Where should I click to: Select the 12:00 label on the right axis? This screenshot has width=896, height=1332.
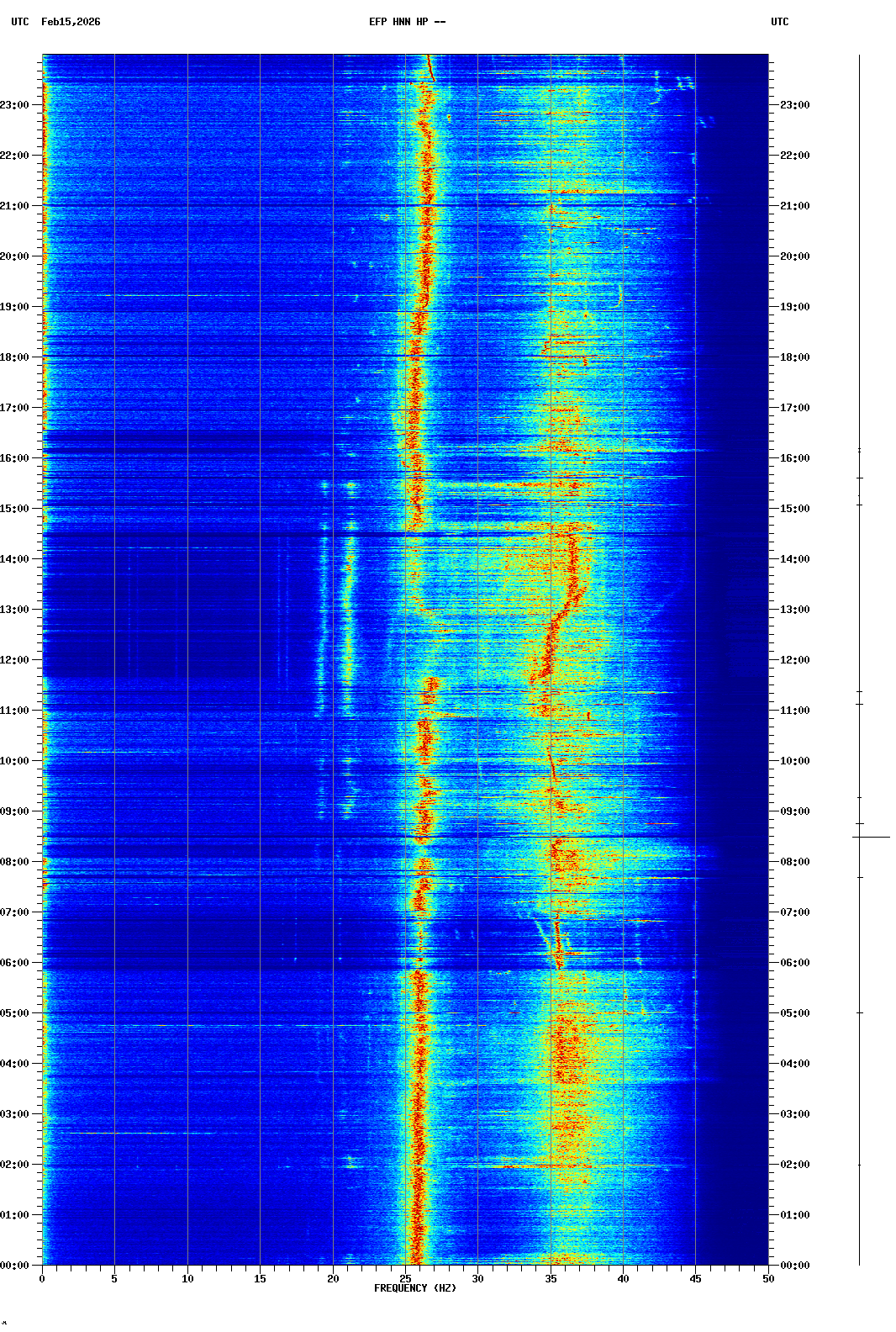point(794,660)
